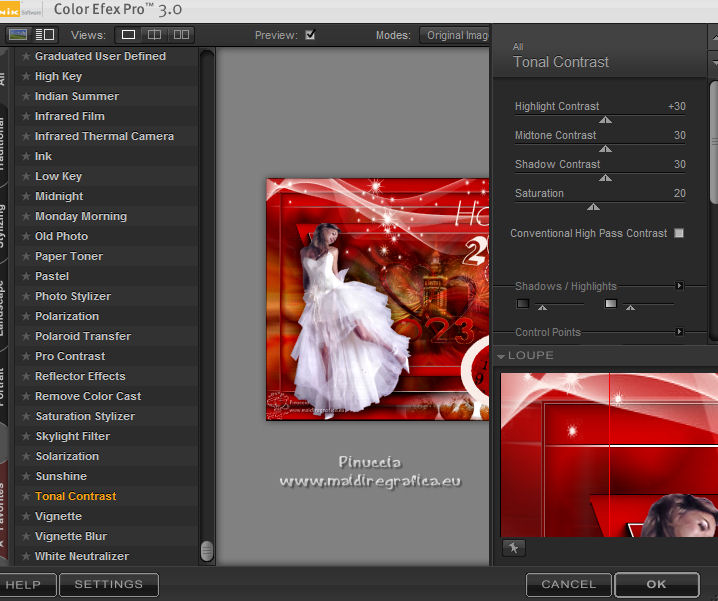718x601 pixels.
Task: Select the side-by-side preview view icon
Action: [x=181, y=35]
